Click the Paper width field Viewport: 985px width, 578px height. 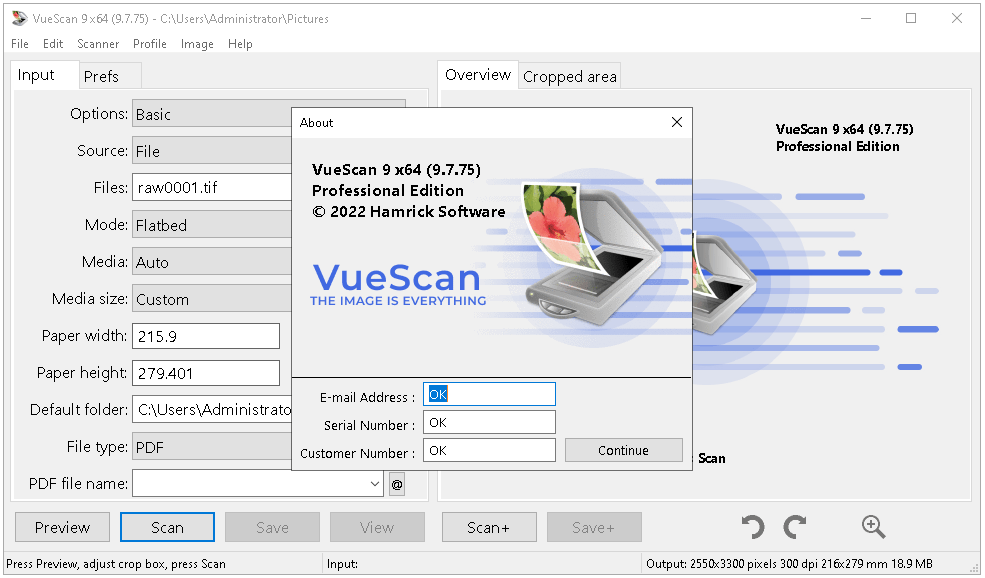pyautogui.click(x=206, y=336)
